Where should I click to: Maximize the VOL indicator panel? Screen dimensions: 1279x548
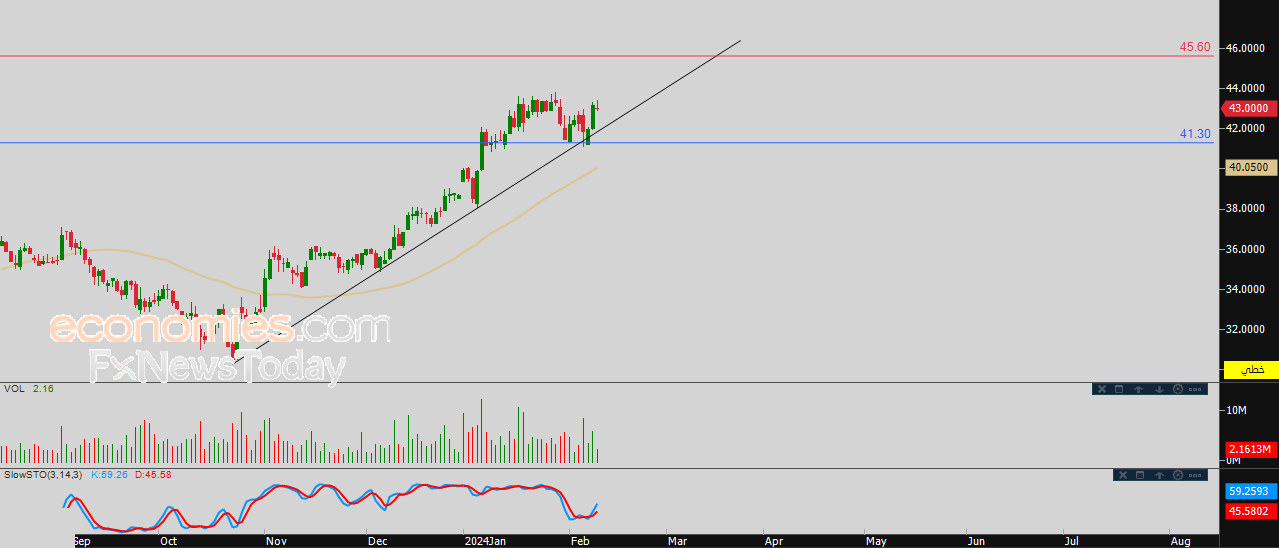coord(1119,389)
